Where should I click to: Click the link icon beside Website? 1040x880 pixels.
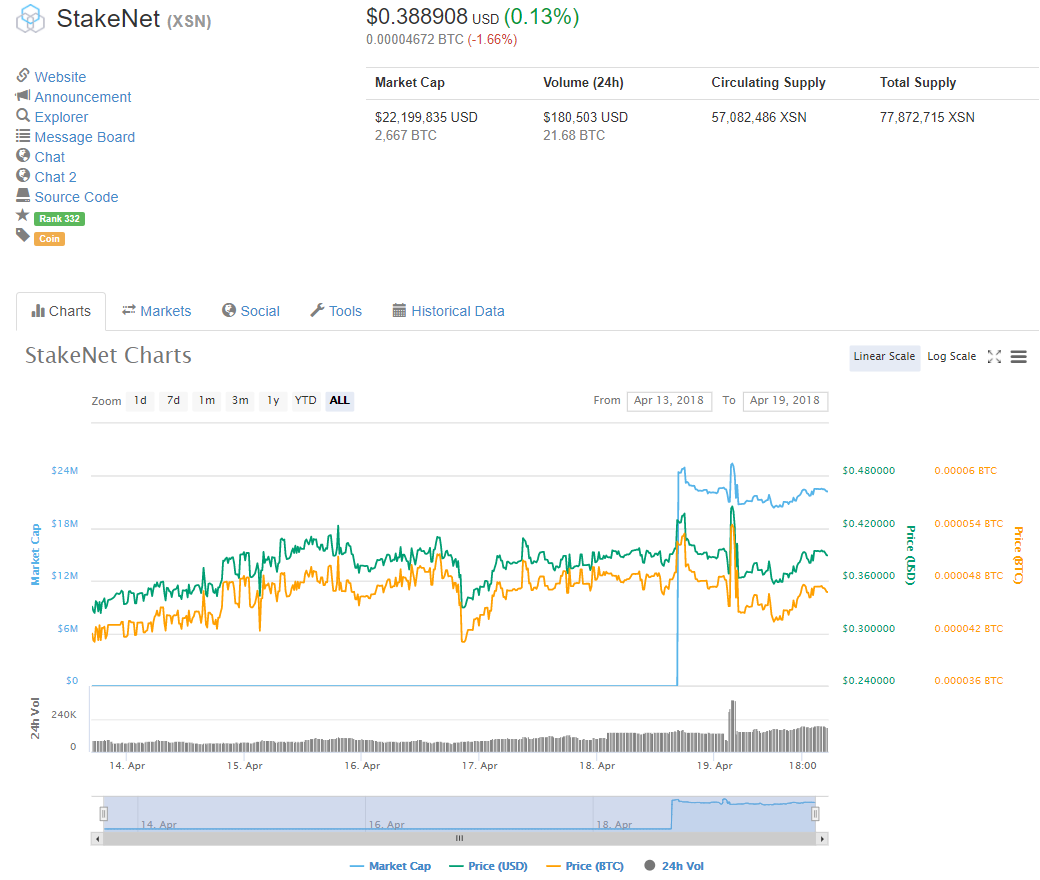[x=23, y=75]
